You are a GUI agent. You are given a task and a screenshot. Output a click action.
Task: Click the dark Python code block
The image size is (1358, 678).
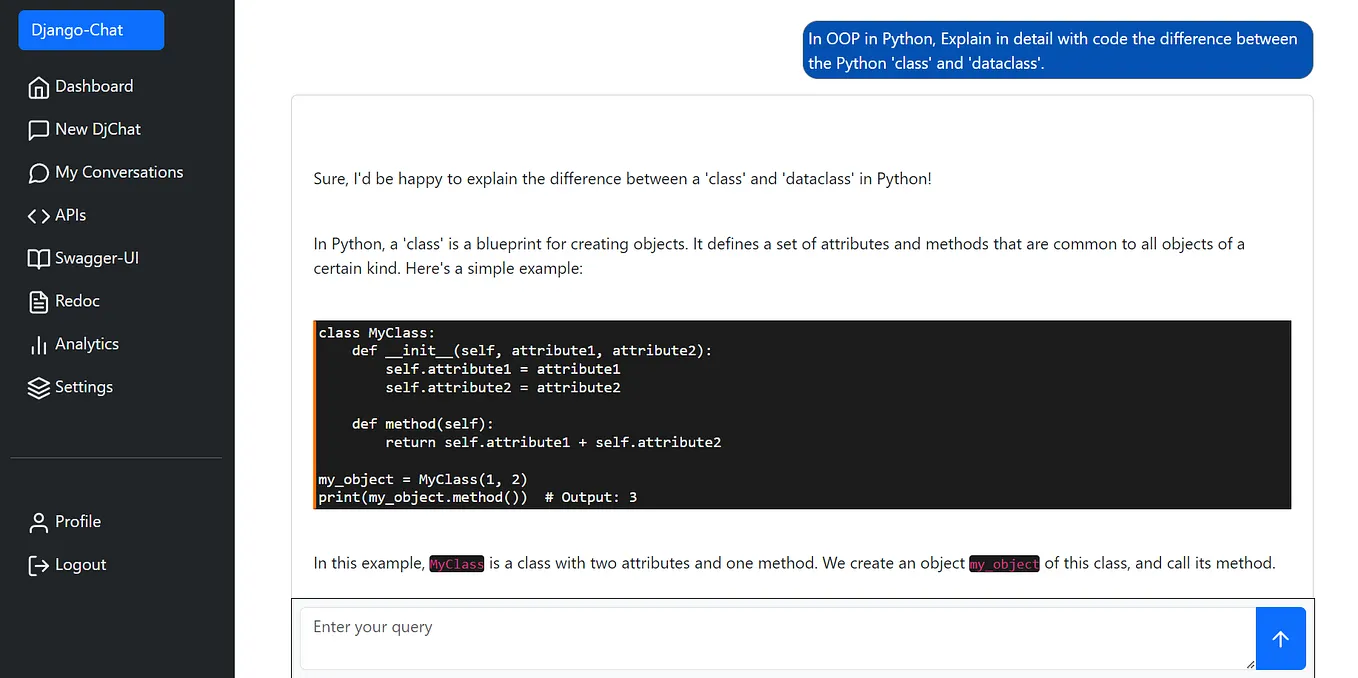coord(800,414)
